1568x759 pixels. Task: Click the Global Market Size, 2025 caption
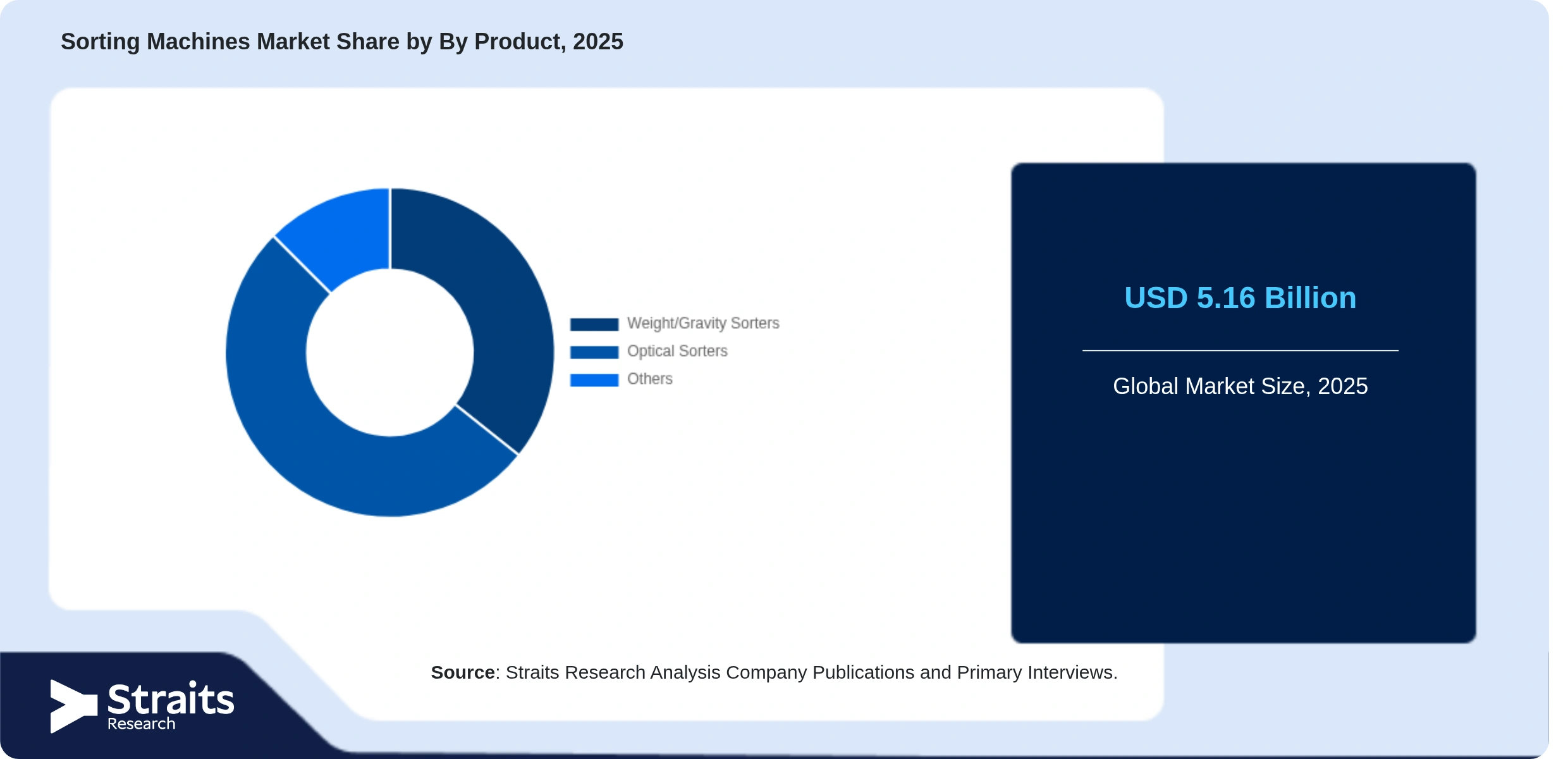click(x=1240, y=386)
